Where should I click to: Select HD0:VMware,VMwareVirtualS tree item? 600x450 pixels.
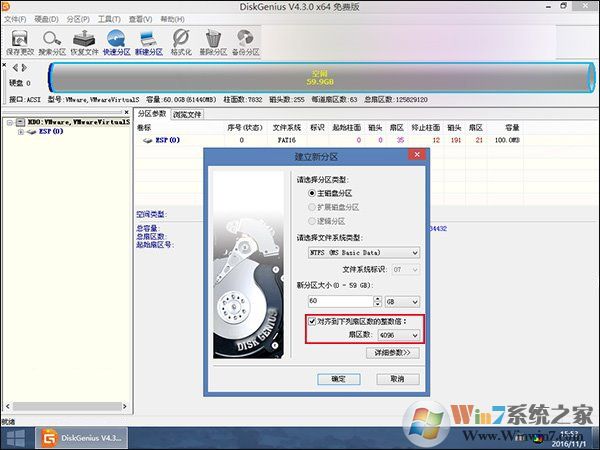coord(79,122)
